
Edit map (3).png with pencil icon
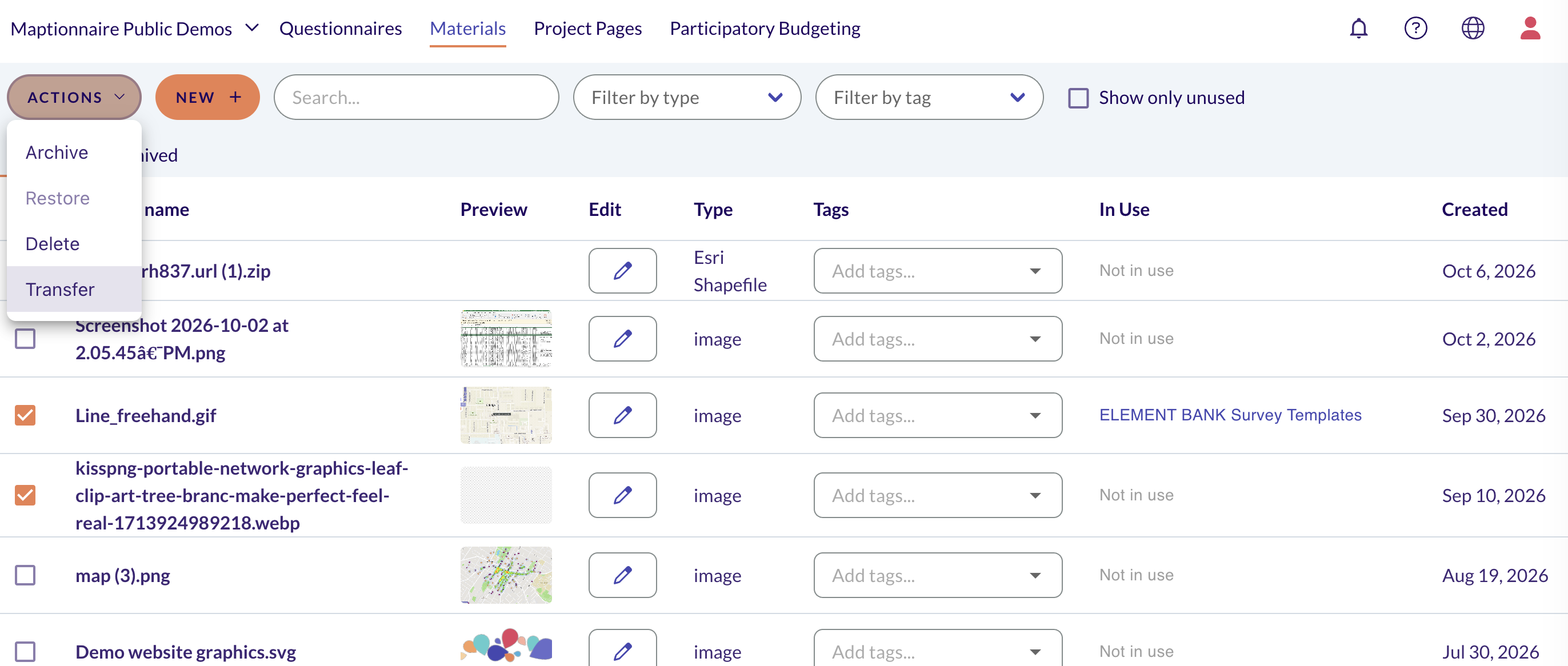[x=622, y=575]
